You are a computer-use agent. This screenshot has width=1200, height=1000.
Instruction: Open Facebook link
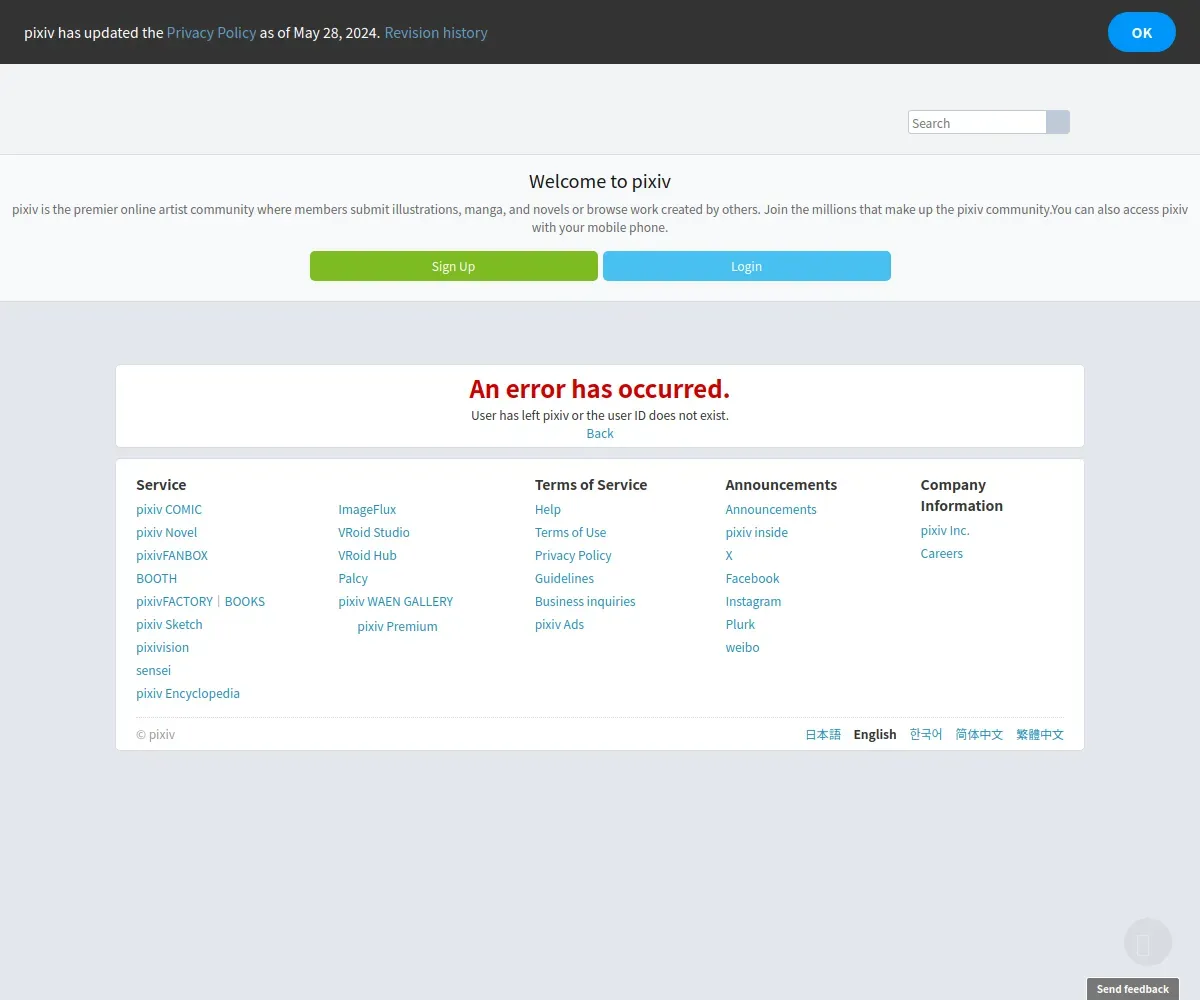pyautogui.click(x=752, y=578)
